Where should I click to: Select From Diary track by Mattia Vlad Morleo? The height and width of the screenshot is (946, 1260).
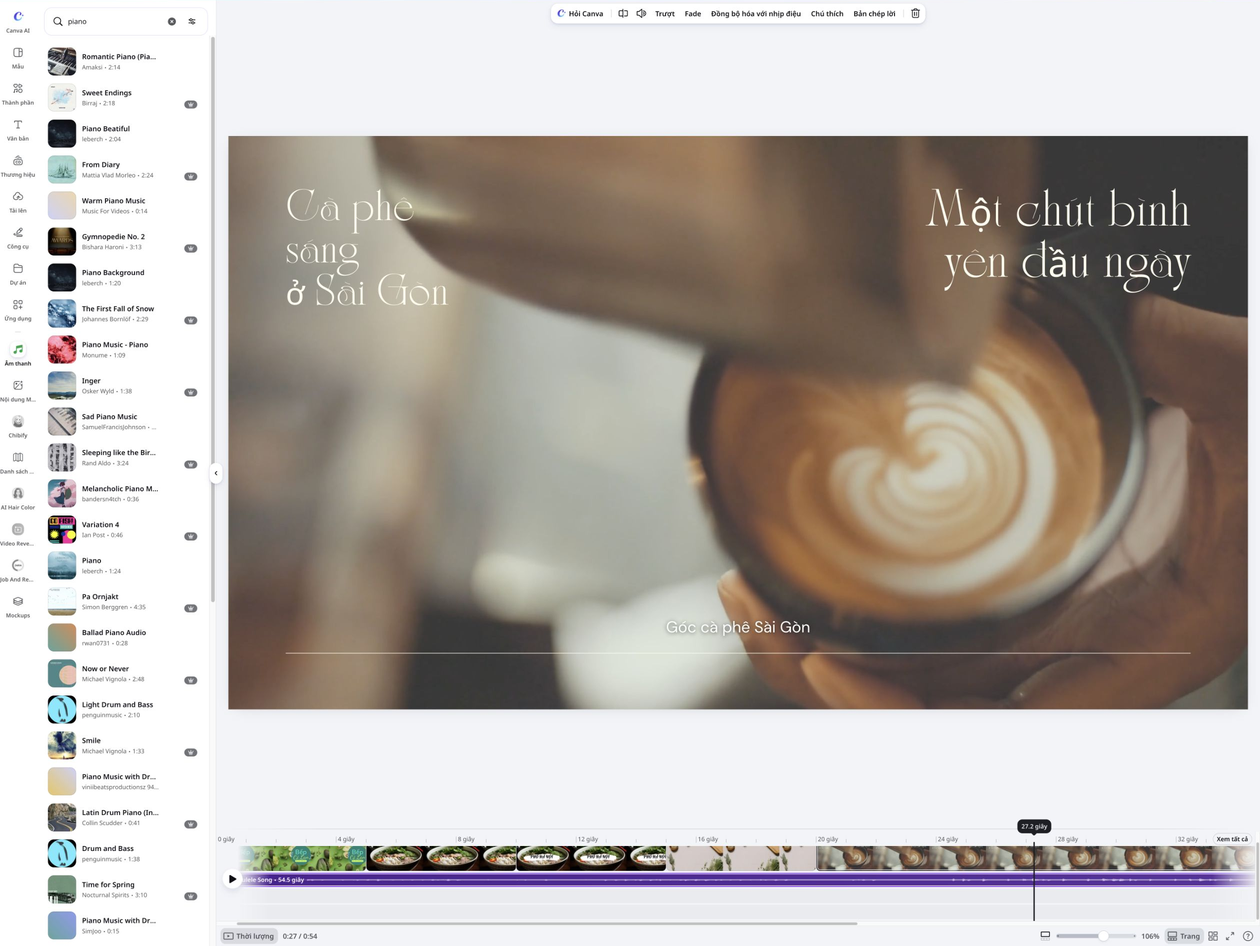[x=122, y=169]
